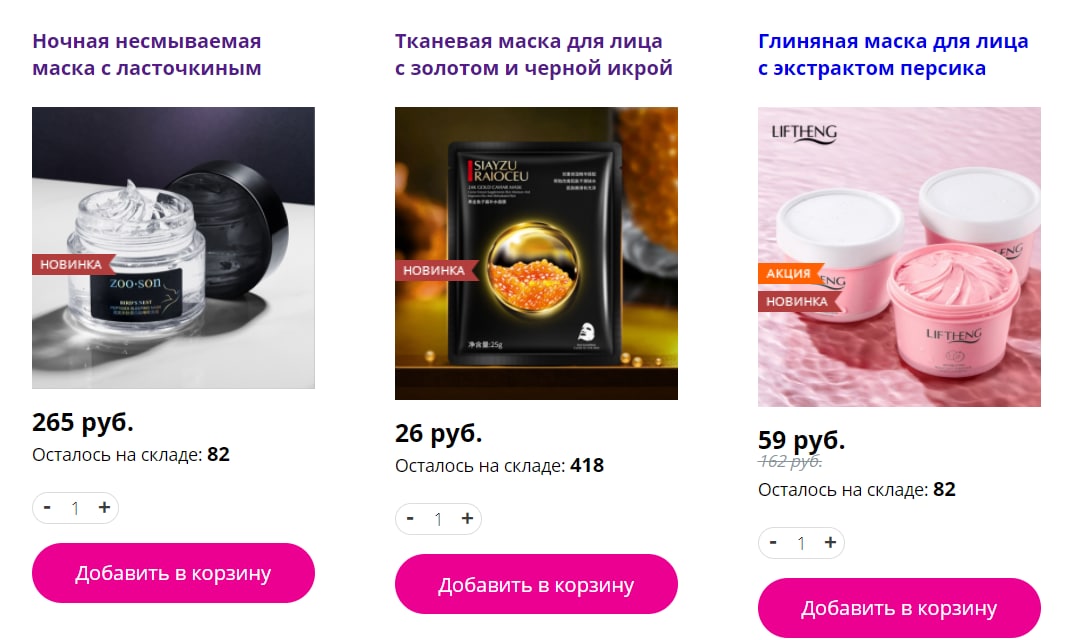
Task: Open the Siayzu Raioceu caviar mask photo
Action: 536,253
